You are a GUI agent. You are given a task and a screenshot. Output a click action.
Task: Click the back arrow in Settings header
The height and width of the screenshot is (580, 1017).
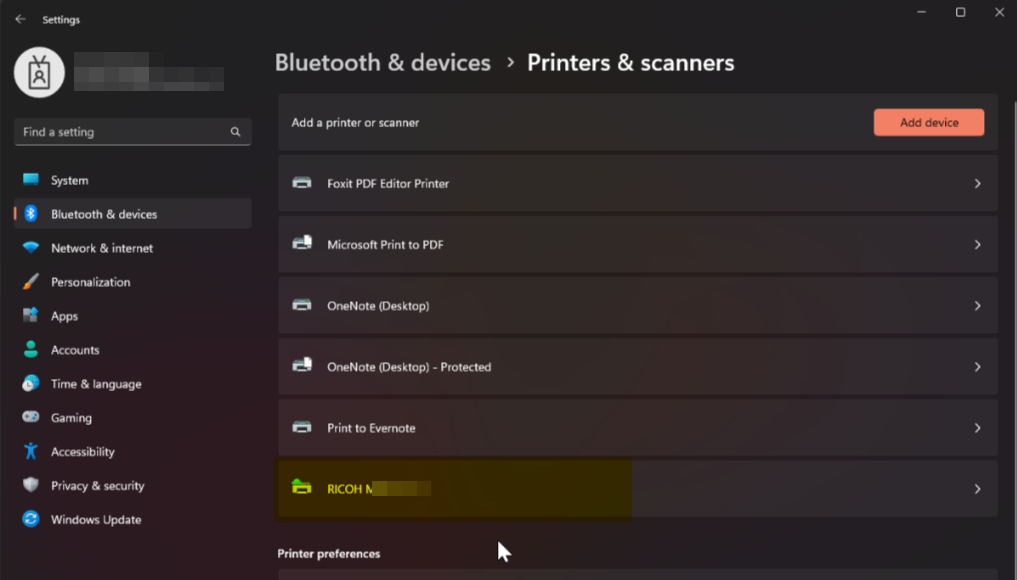[20, 19]
